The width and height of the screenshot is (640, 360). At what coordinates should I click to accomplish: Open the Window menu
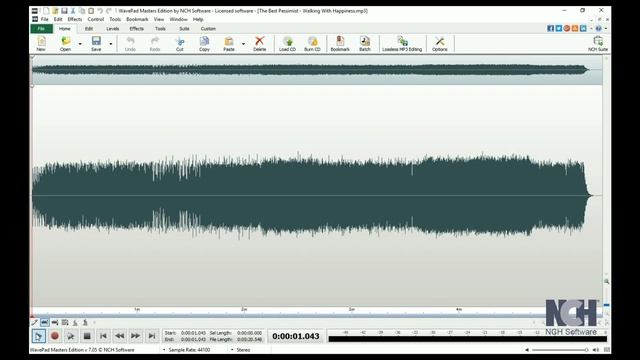point(178,19)
